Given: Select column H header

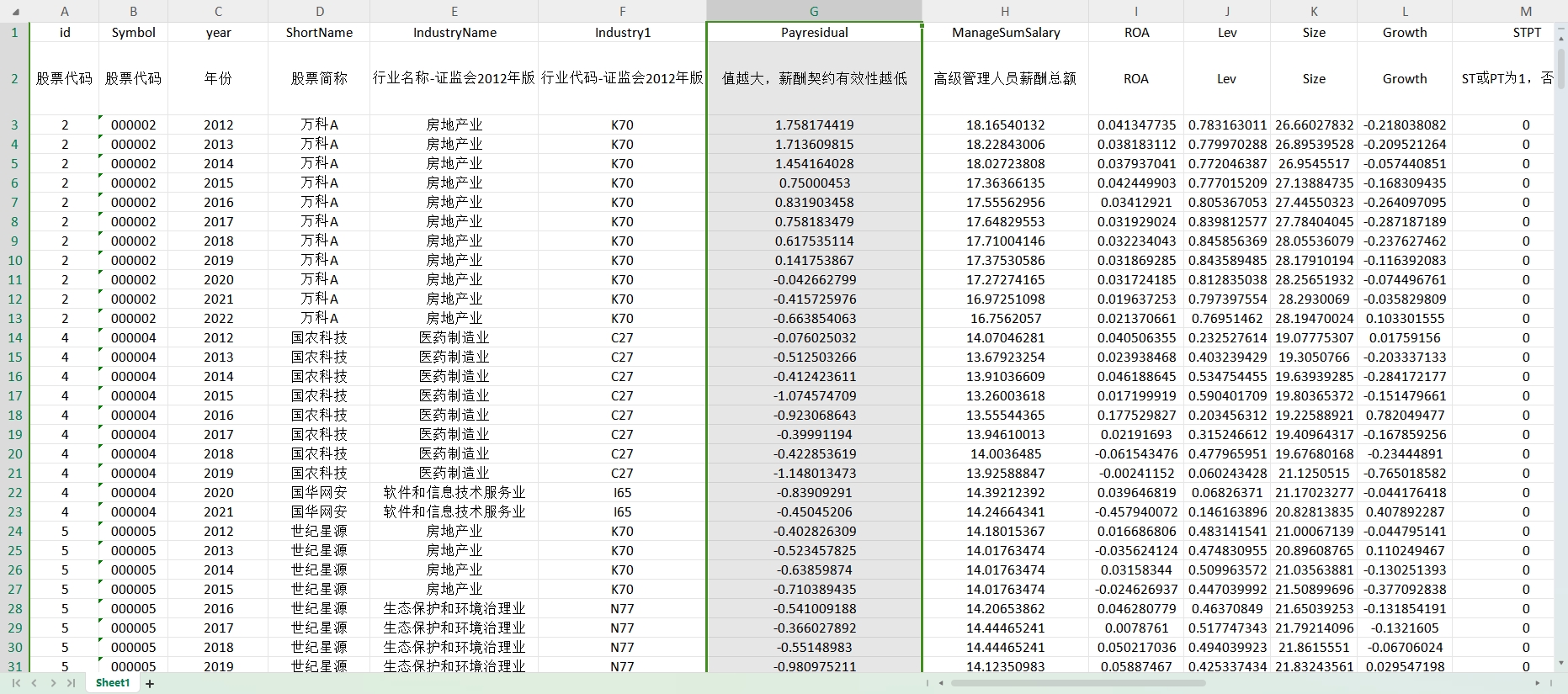Looking at the screenshot, I should pos(1005,12).
